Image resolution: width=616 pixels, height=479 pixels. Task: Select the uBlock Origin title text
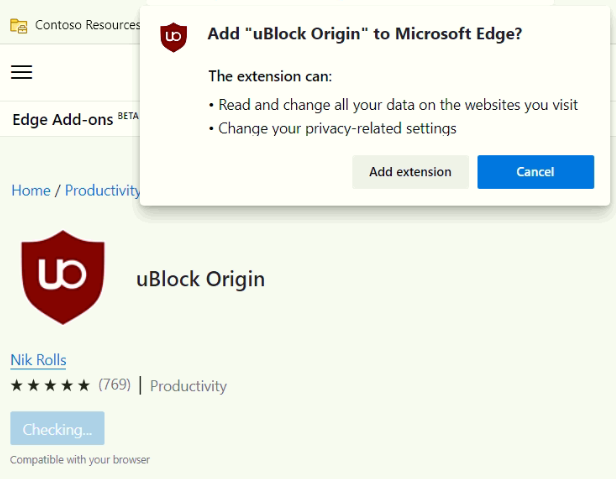click(200, 279)
